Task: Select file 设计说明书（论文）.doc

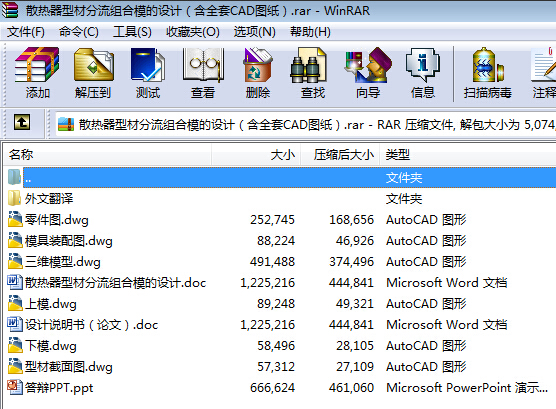Action: (91, 325)
